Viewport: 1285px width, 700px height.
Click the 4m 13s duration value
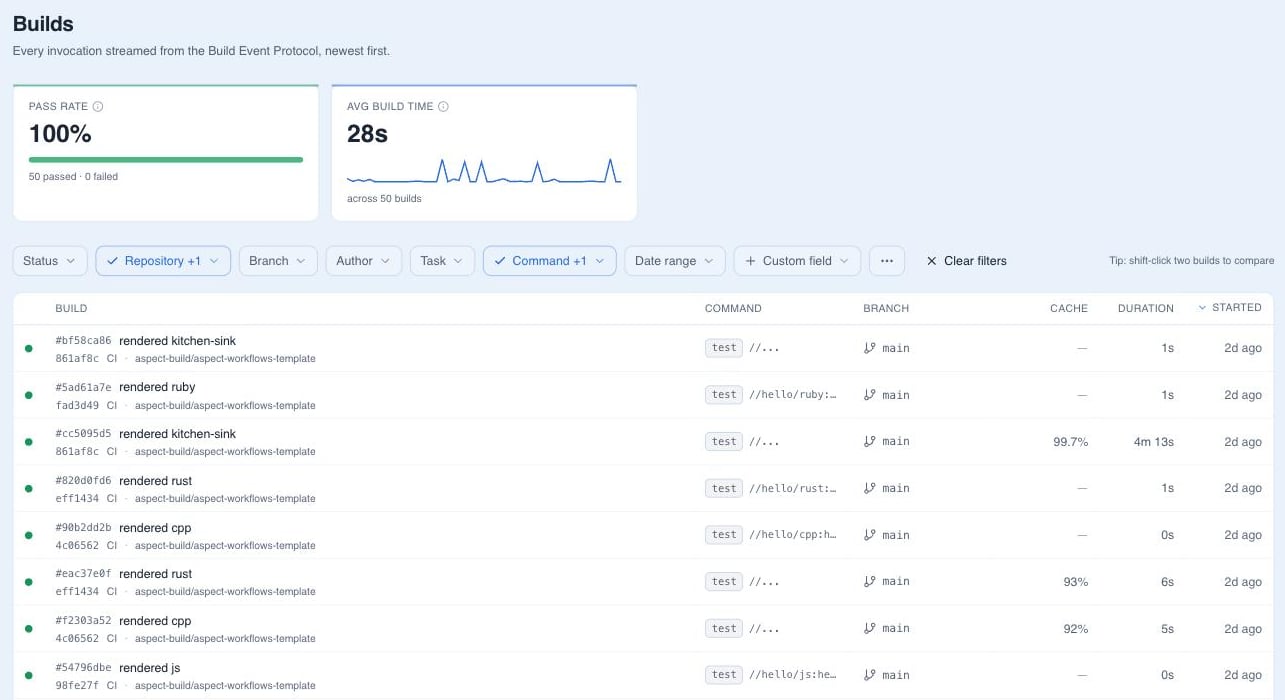point(1154,442)
